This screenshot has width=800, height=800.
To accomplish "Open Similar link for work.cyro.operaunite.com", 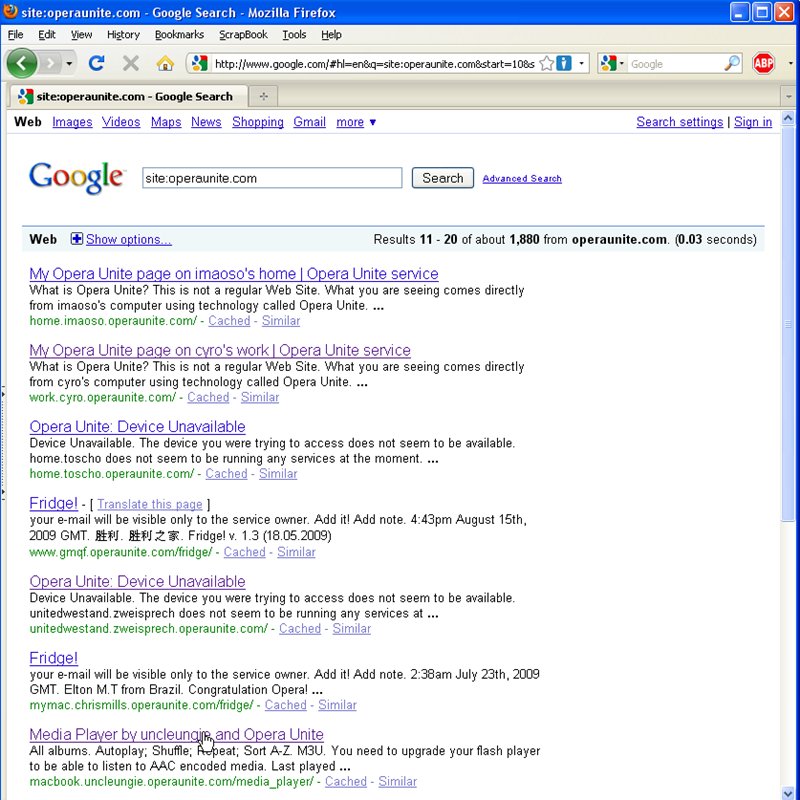I will (x=260, y=397).
